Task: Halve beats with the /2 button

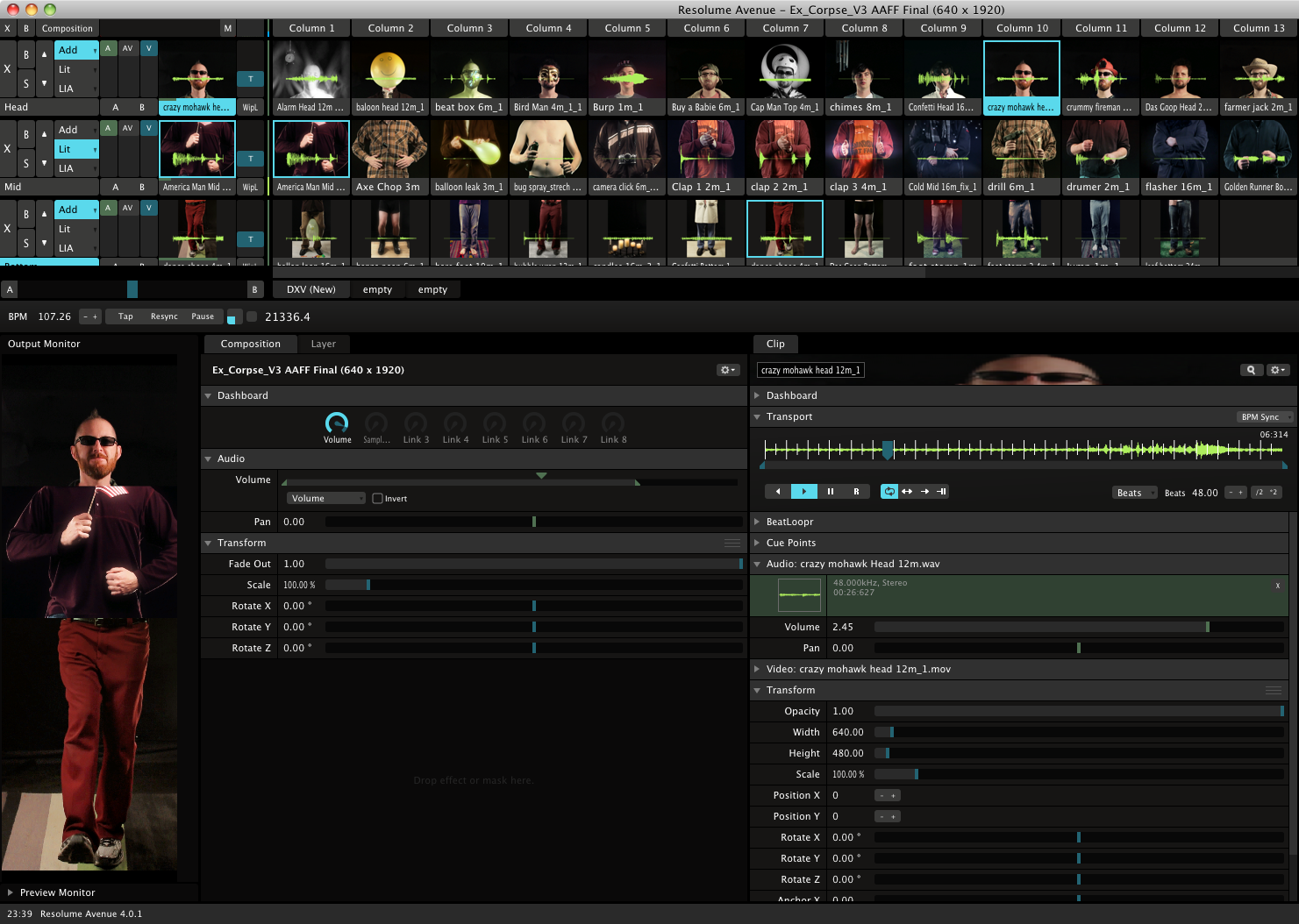Action: click(x=1260, y=493)
